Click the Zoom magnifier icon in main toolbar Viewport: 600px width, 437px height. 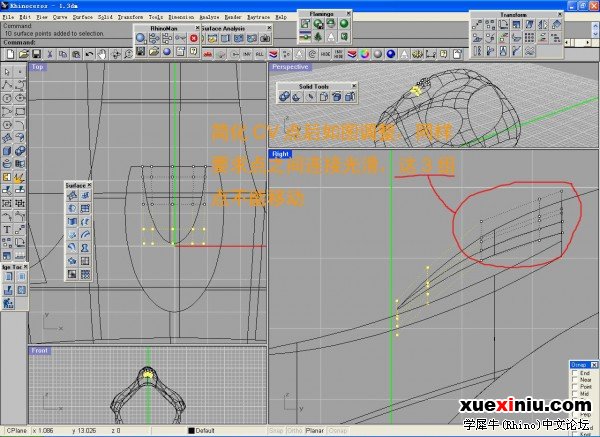click(x=128, y=54)
